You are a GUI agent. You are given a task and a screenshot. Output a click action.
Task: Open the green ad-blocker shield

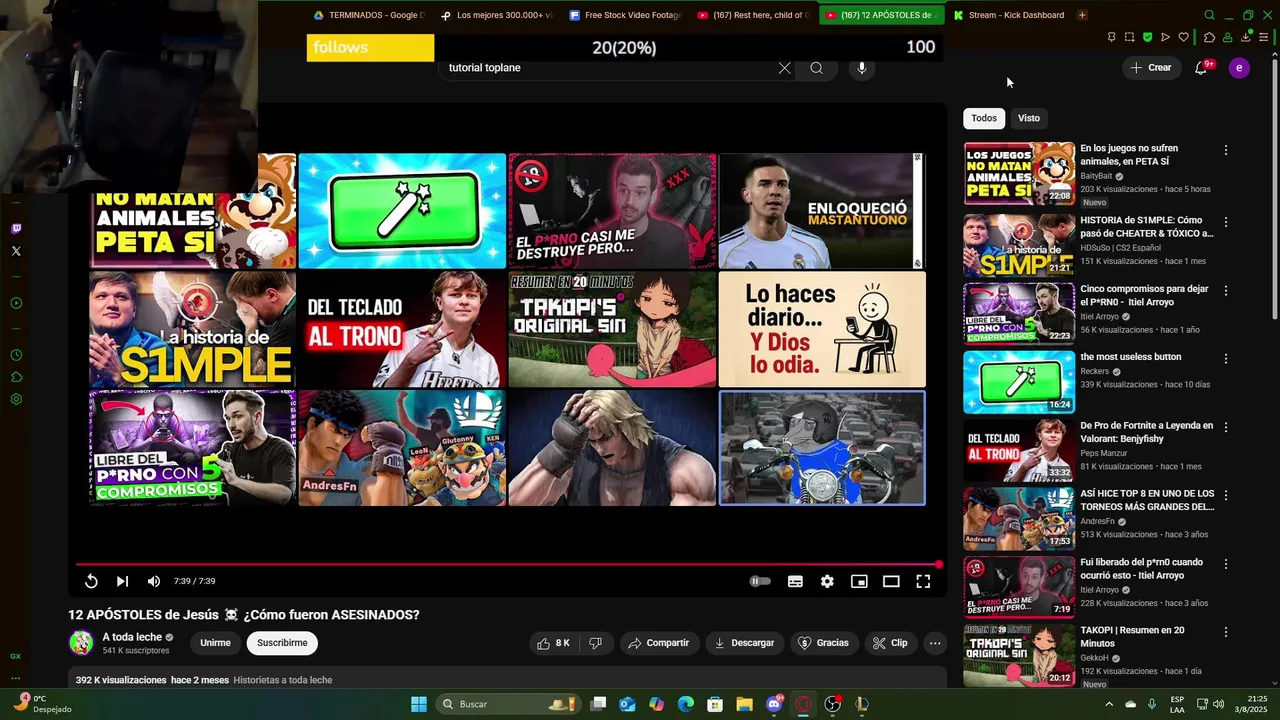pyautogui.click(x=1147, y=37)
